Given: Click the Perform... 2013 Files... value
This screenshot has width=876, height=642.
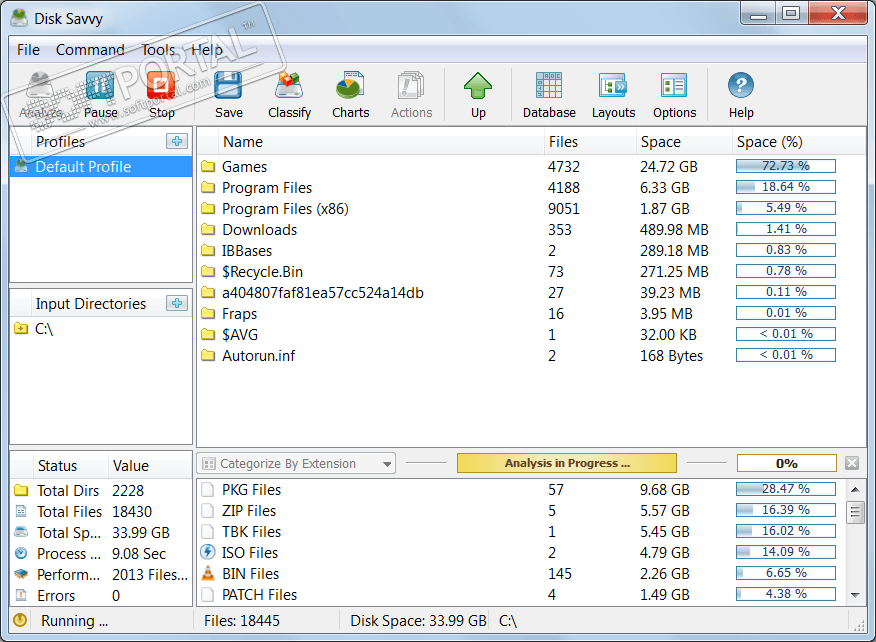Looking at the screenshot, I should 150,574.
